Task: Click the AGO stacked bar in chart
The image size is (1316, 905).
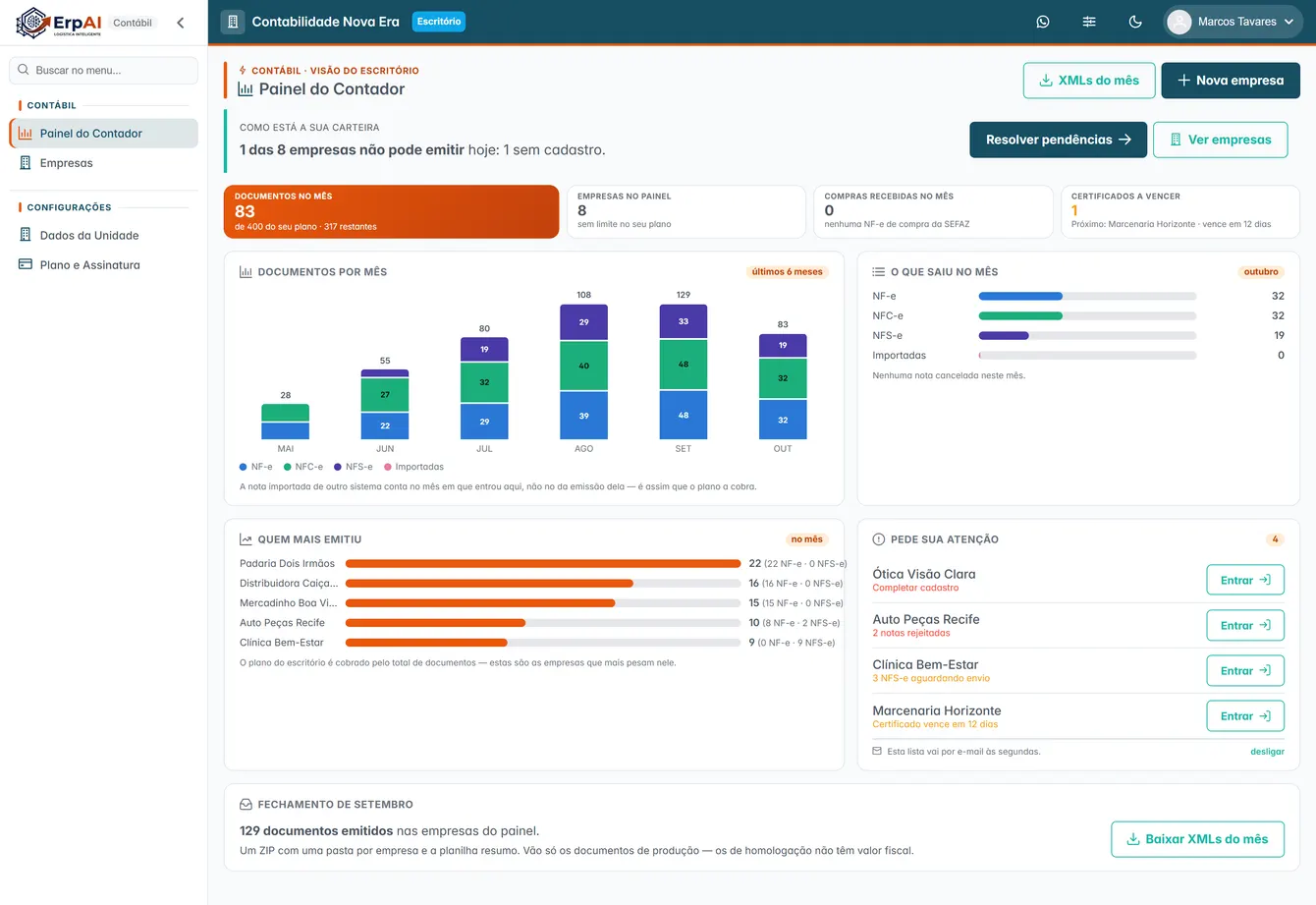Action: coord(584,371)
